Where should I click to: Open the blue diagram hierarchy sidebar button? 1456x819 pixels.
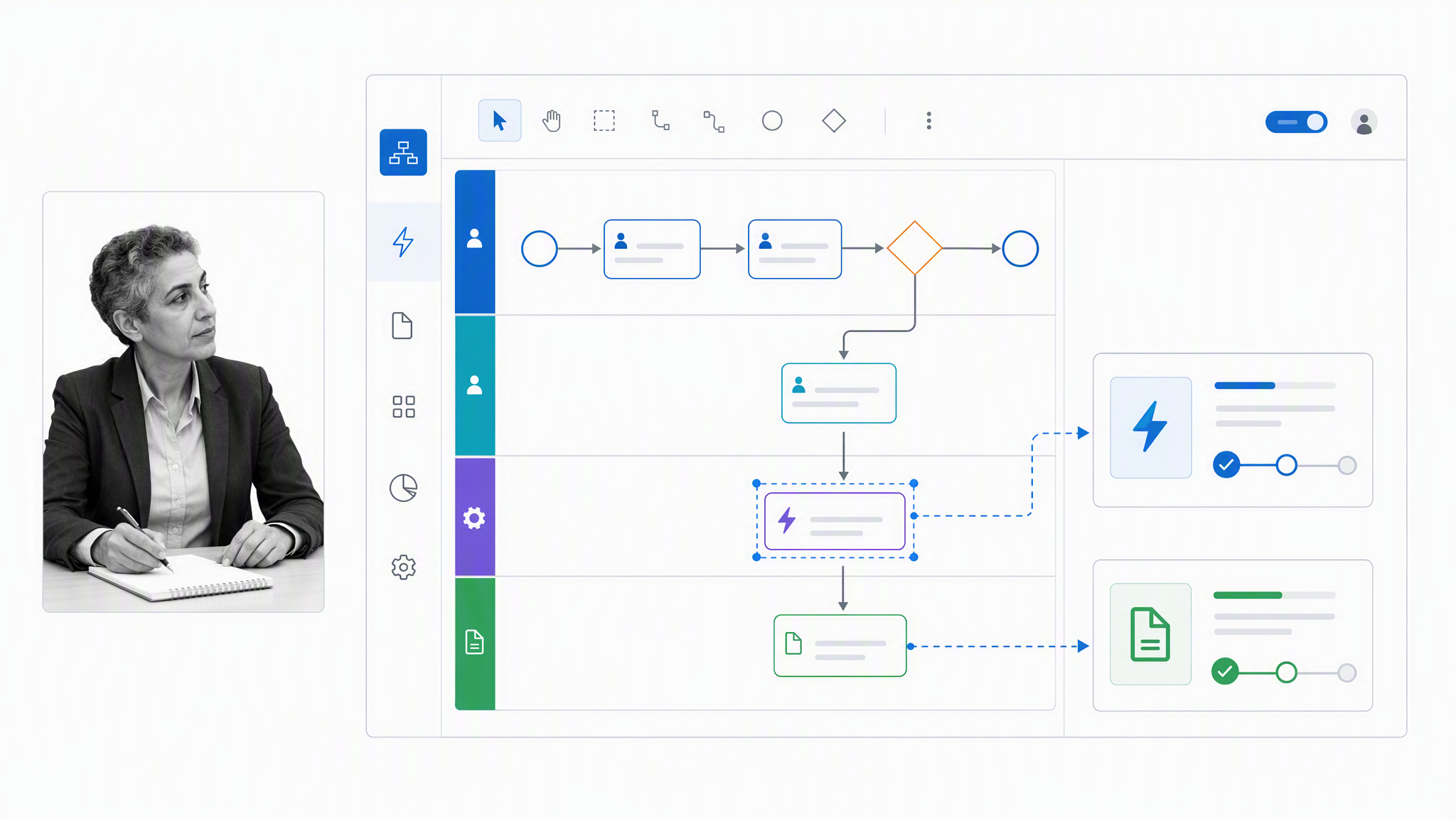pyautogui.click(x=403, y=152)
